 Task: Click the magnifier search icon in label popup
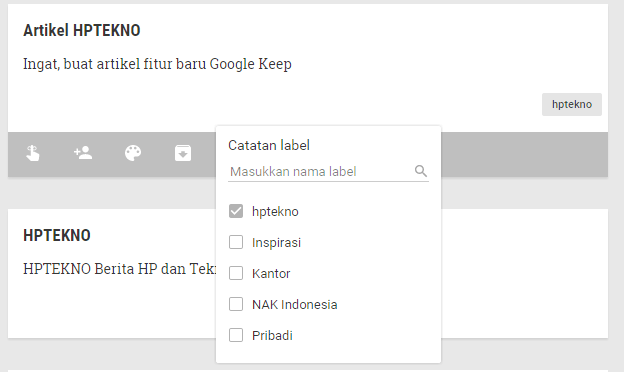[421, 171]
